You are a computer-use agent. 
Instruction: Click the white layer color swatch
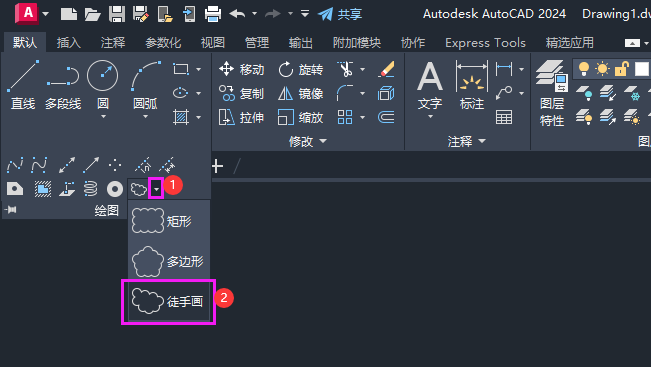[641, 69]
